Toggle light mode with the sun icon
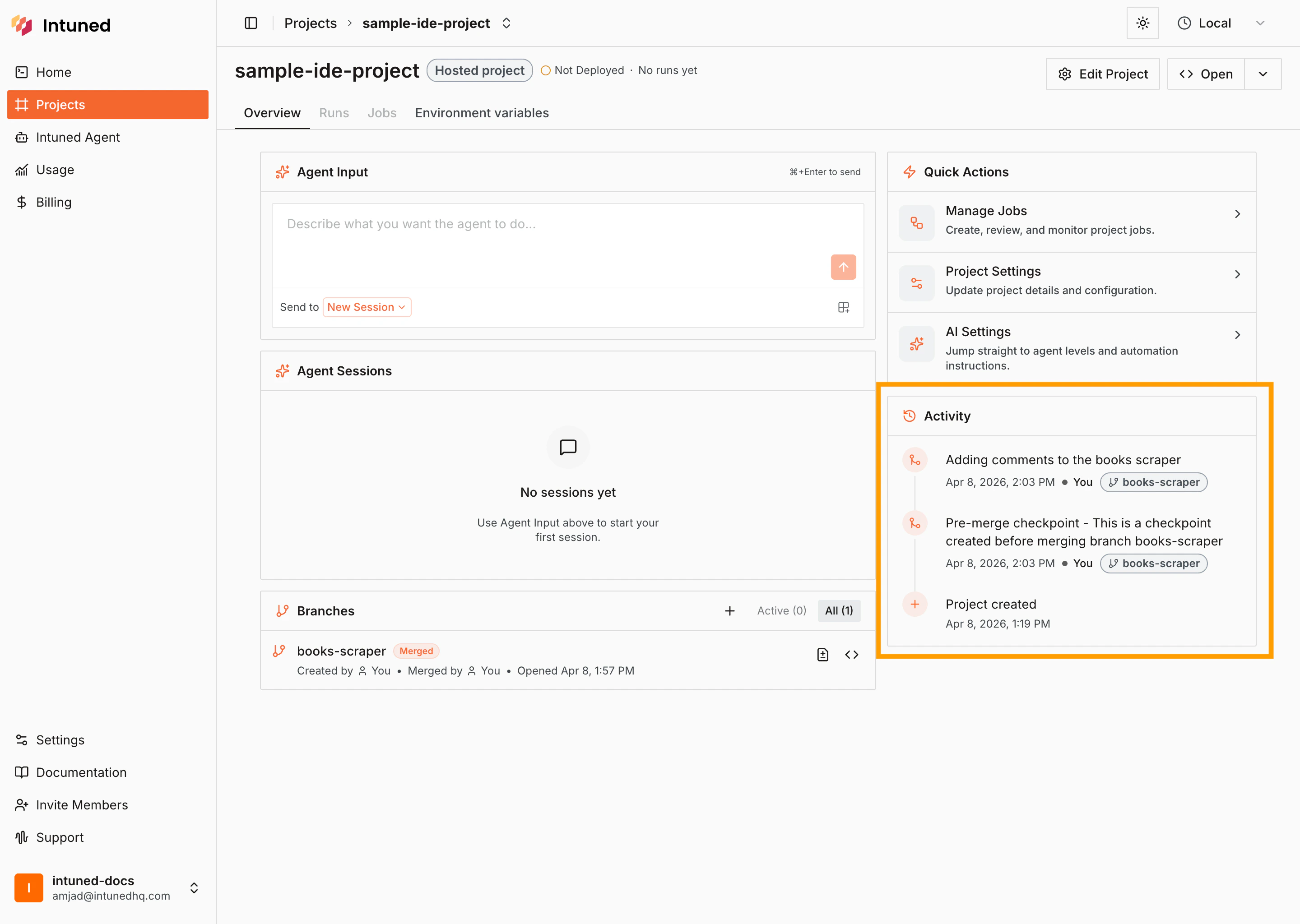 1143,23
